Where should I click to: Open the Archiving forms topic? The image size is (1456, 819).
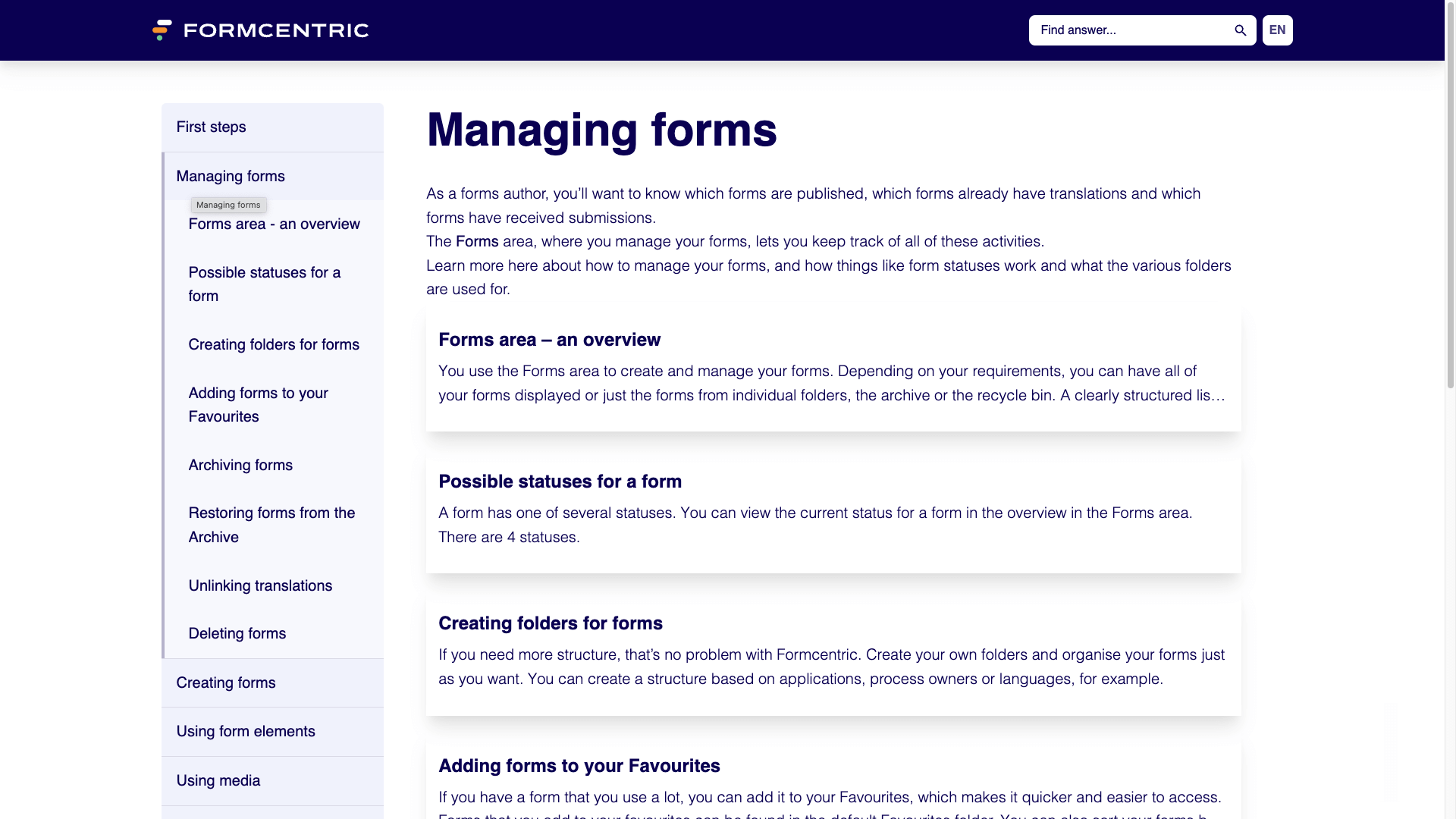pos(240,465)
